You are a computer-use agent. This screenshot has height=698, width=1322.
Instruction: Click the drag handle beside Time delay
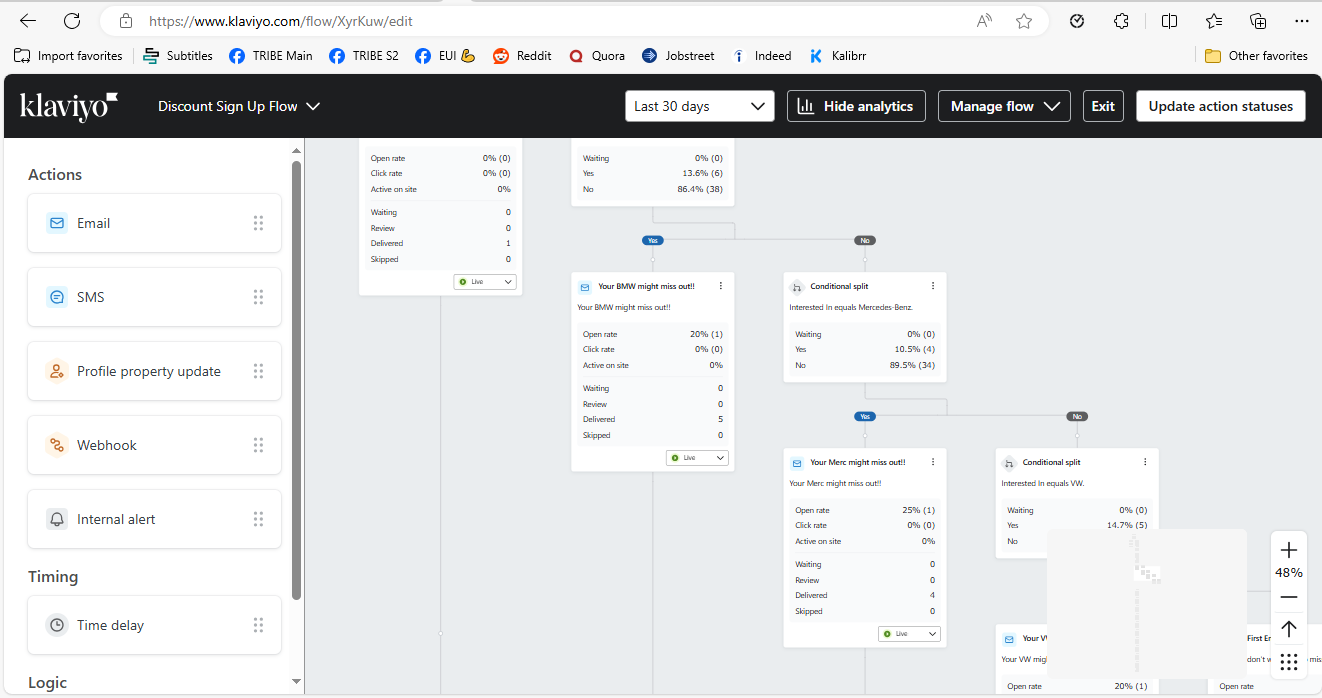click(x=258, y=625)
